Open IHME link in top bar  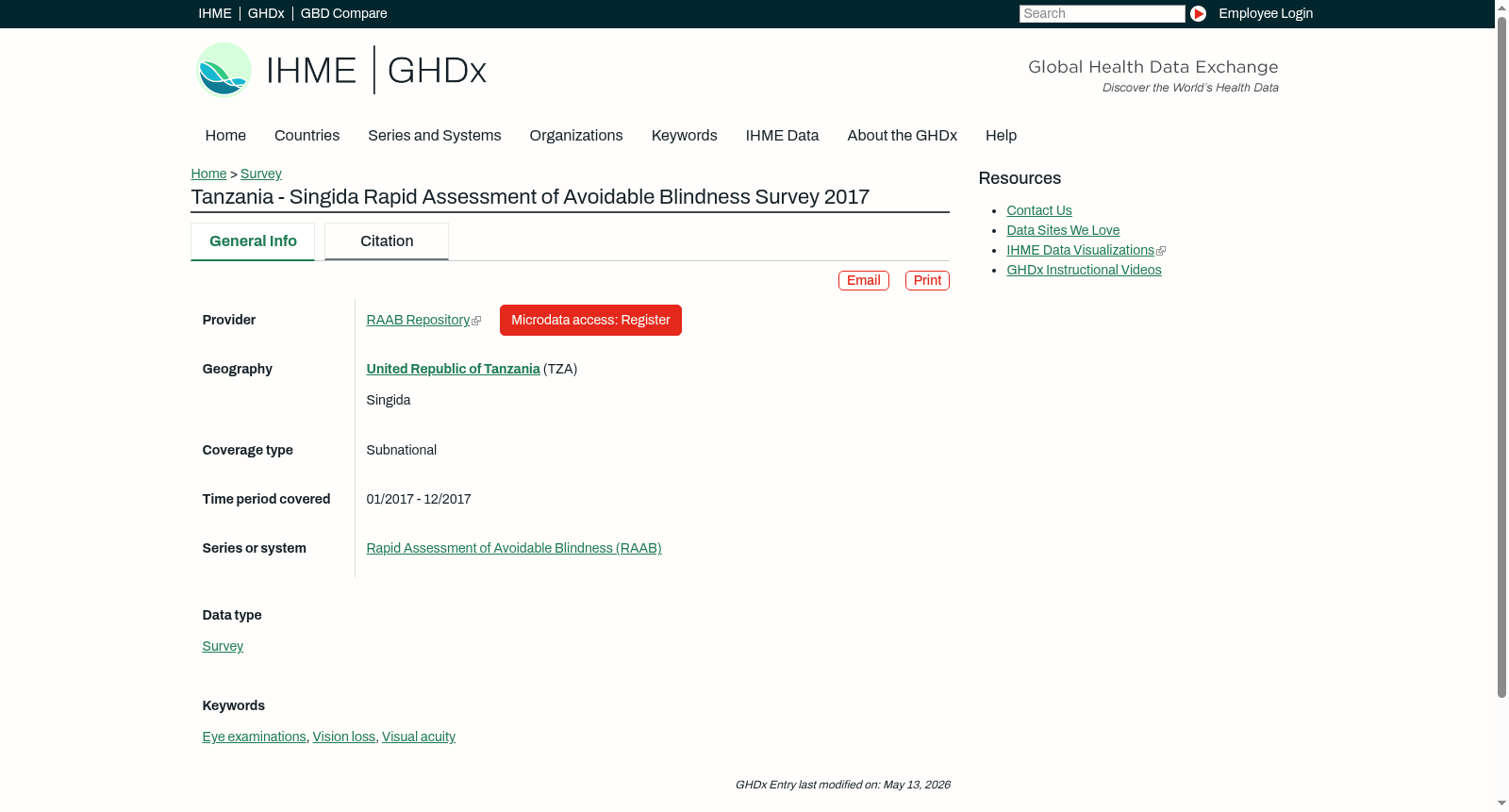[215, 13]
